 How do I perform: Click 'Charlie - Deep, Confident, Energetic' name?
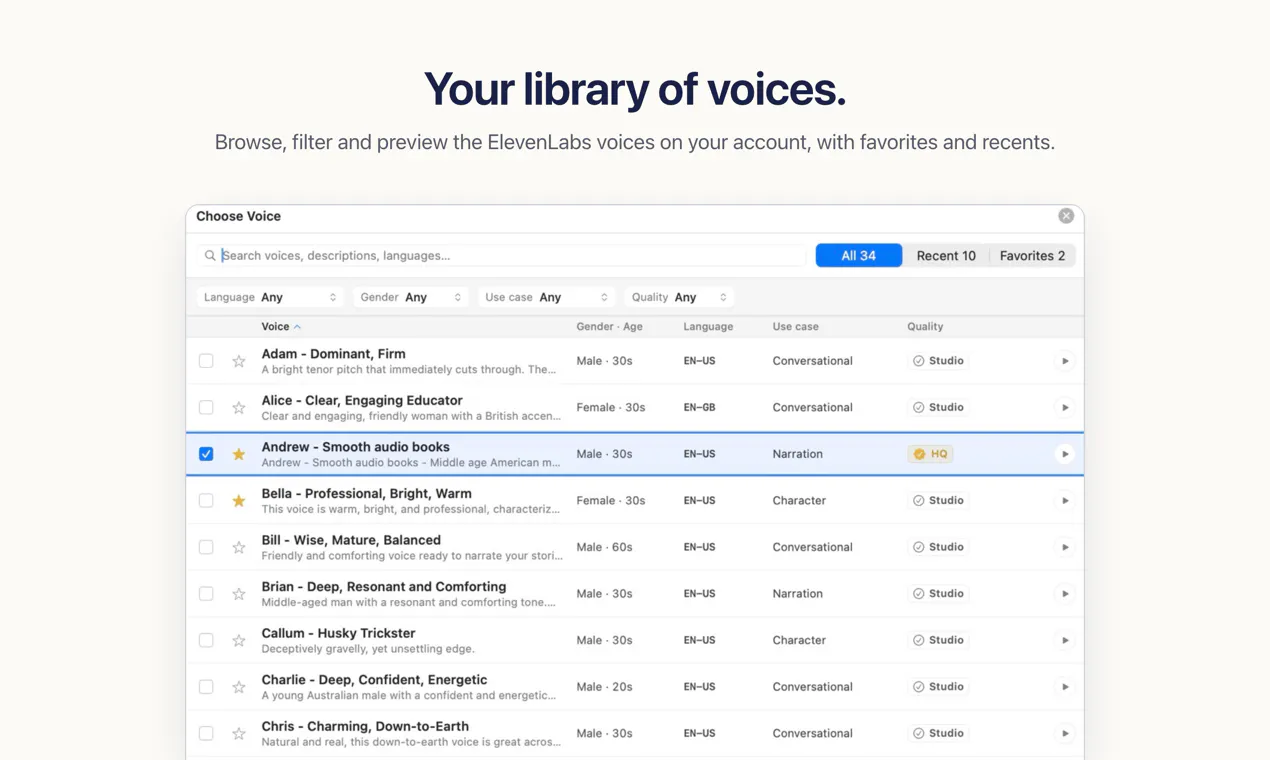[x=374, y=680]
